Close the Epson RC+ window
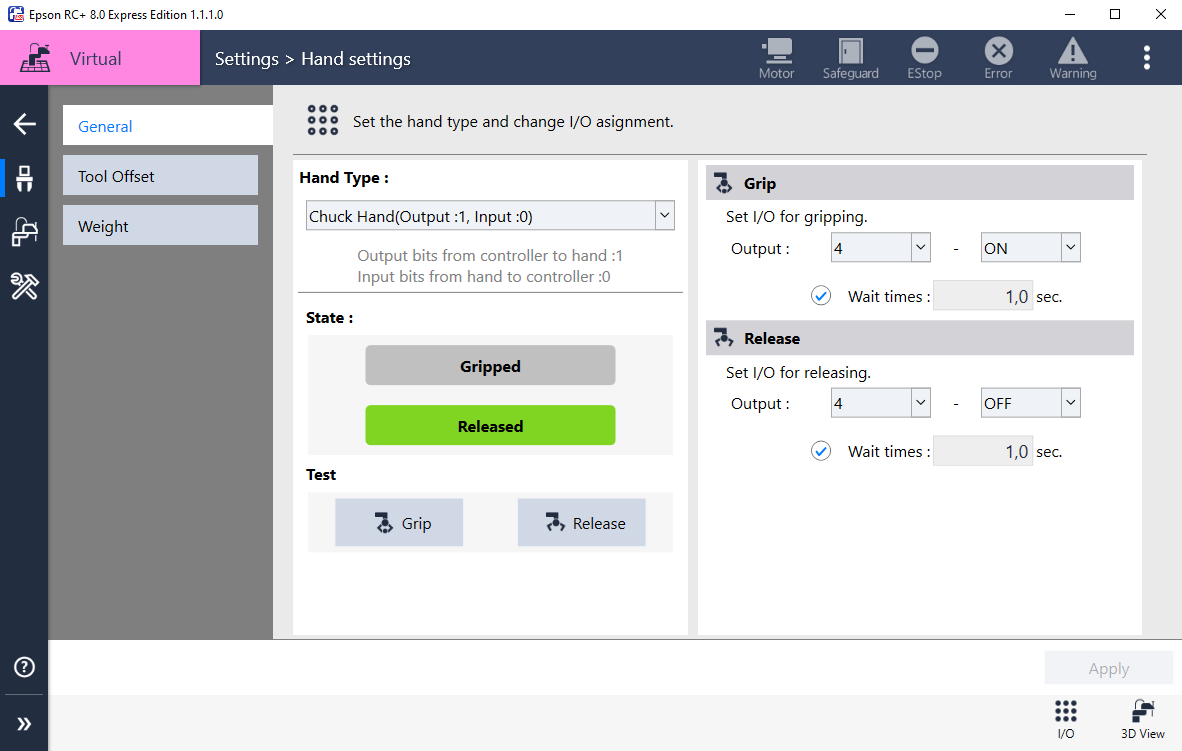This screenshot has height=751, width=1182. (x=1160, y=14)
